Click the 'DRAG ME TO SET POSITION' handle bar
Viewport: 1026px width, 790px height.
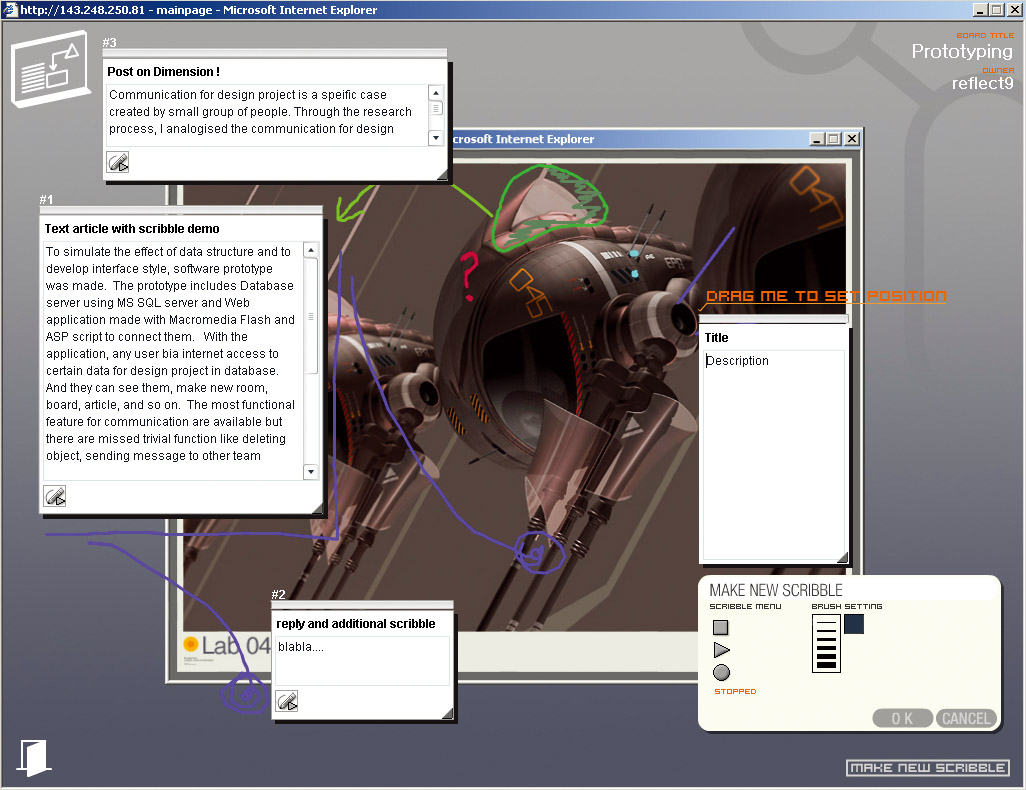click(773, 319)
